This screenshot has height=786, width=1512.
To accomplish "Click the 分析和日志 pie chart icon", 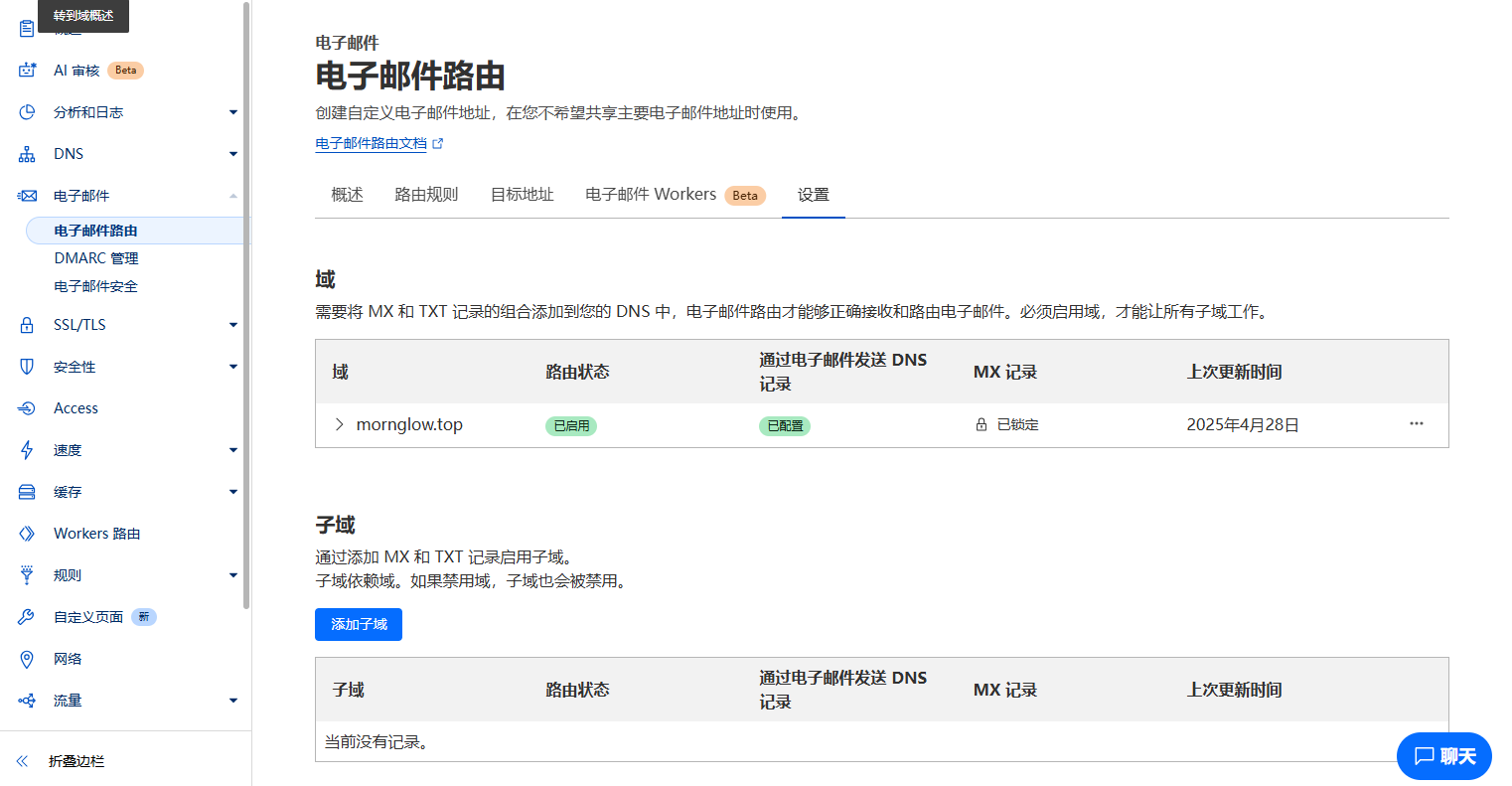I will click(x=27, y=112).
